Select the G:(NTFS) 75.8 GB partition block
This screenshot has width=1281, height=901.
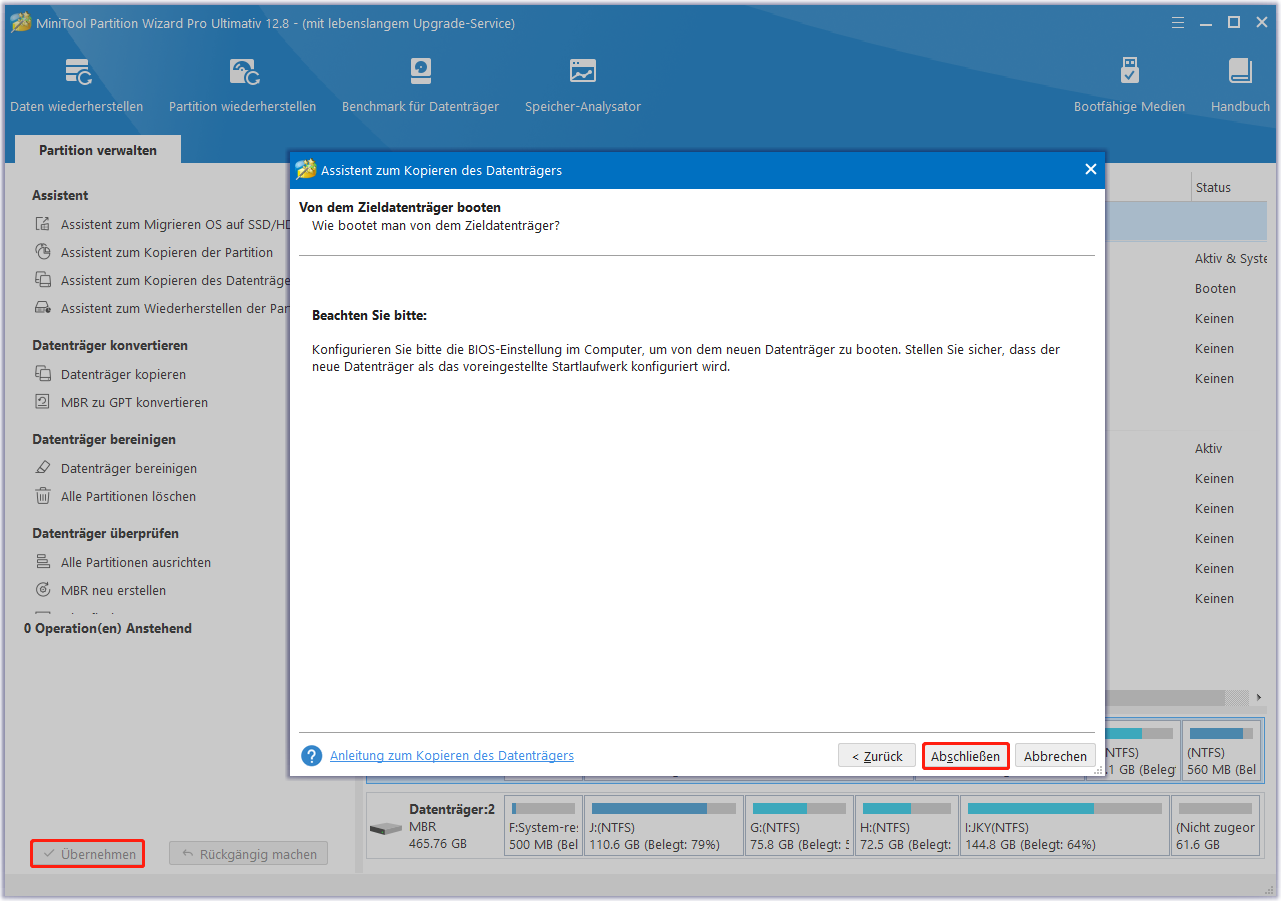(799, 825)
